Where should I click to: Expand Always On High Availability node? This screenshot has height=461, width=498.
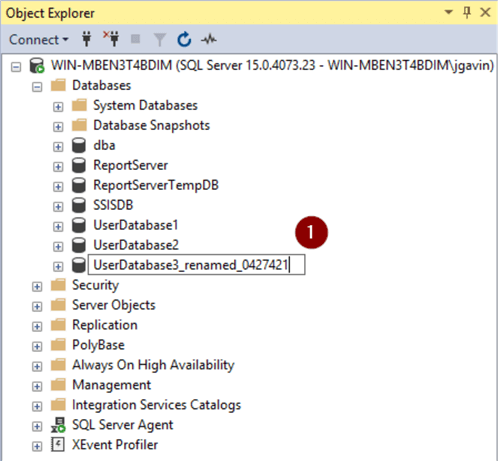click(x=37, y=367)
